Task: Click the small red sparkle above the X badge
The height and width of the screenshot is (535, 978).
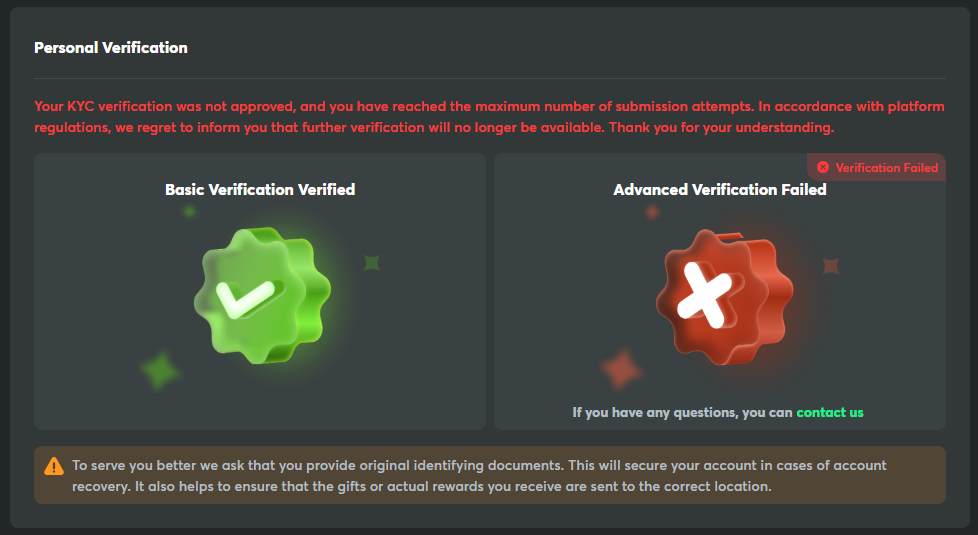Action: point(652,212)
